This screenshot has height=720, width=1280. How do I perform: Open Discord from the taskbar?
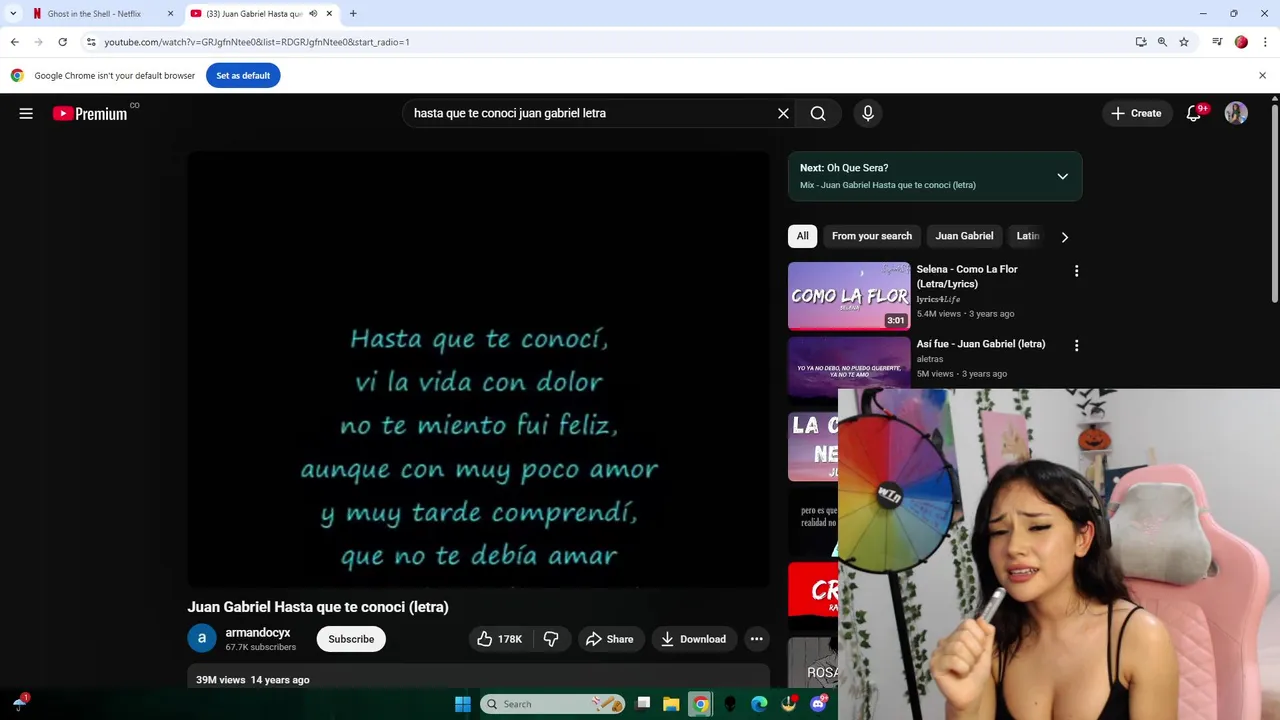819,704
